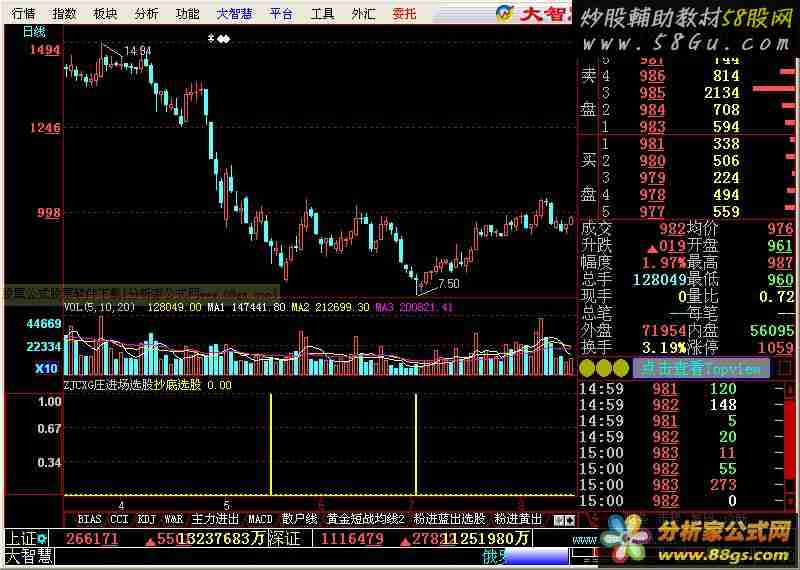Click the middle yellow circle indicator
800x570 pixels.
click(x=604, y=368)
